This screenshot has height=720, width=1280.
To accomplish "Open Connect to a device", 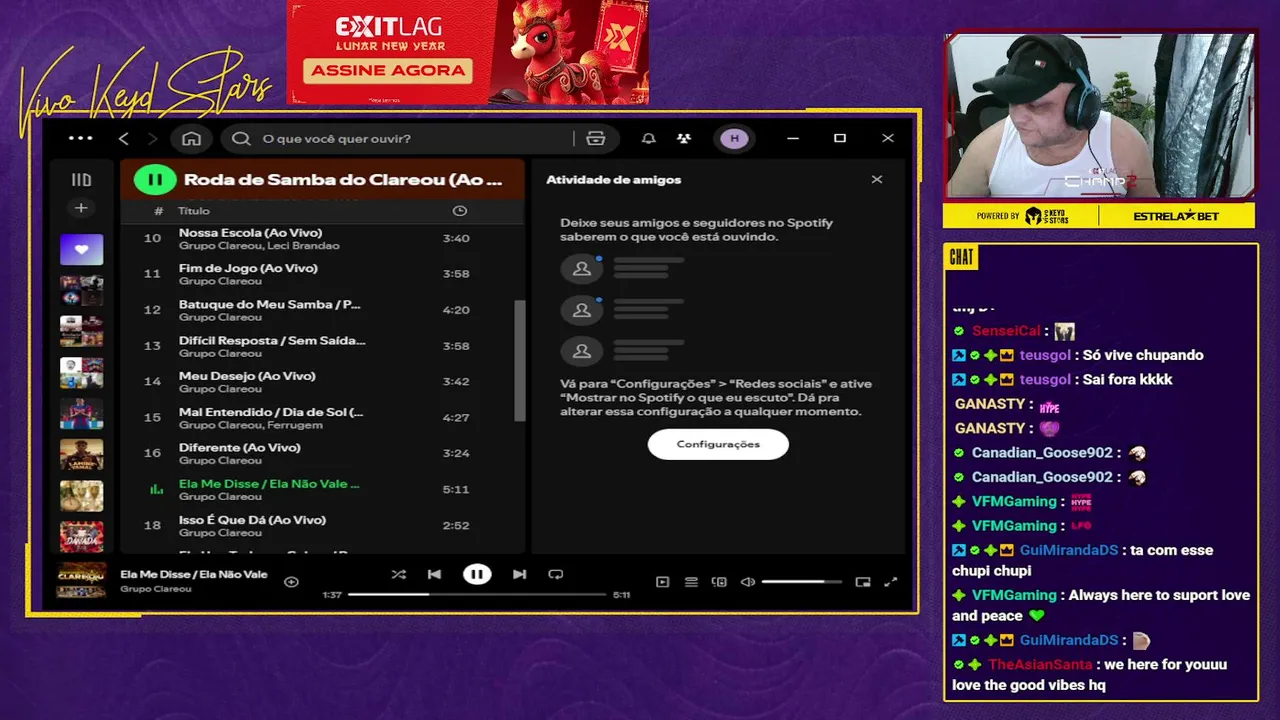I will coord(719,582).
